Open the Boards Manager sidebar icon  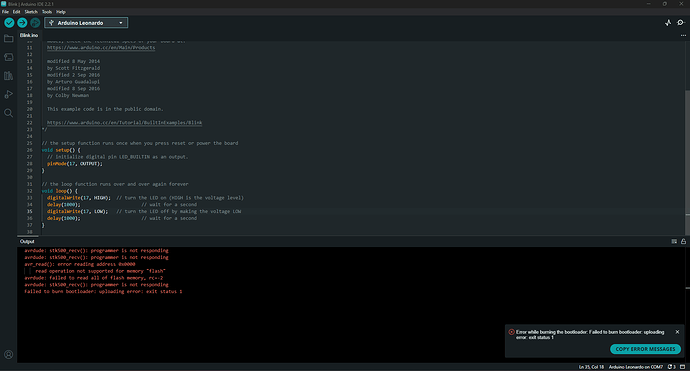coord(8,57)
